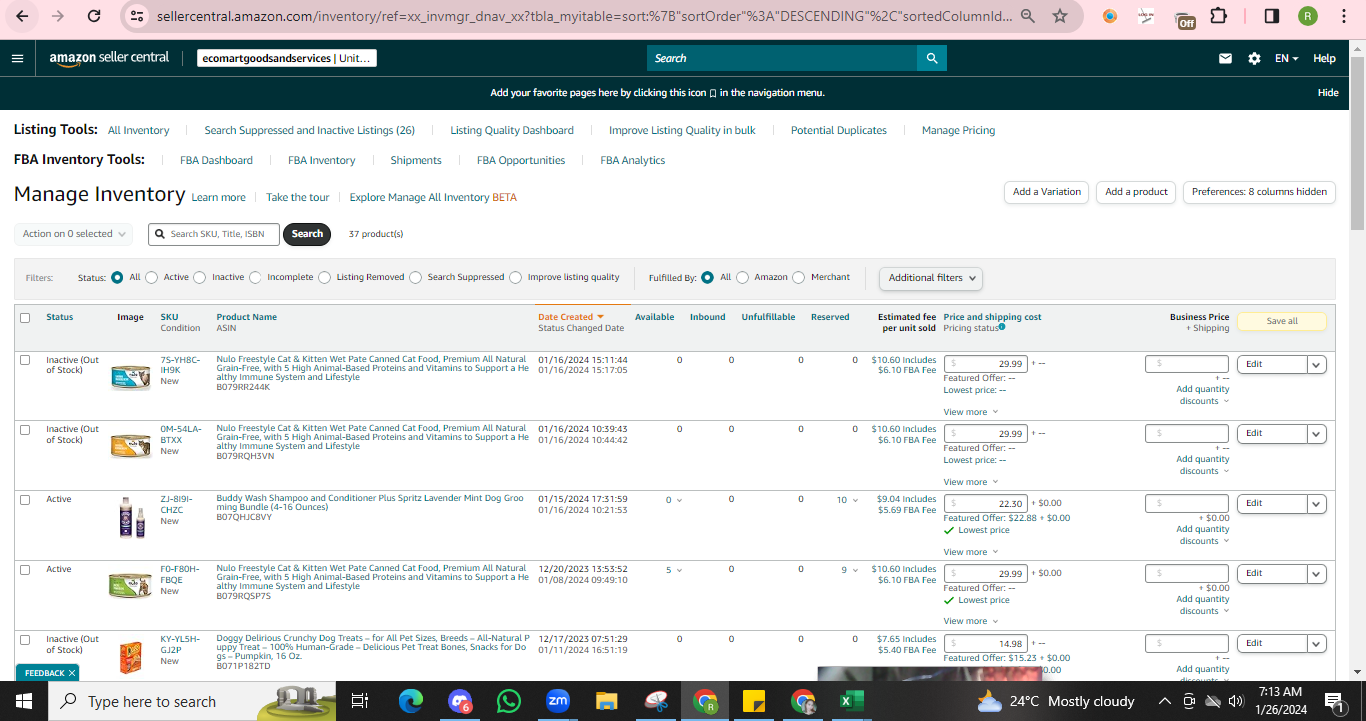This screenshot has height=721, width=1366.
Task: Select the Active status filter
Action: [152, 277]
